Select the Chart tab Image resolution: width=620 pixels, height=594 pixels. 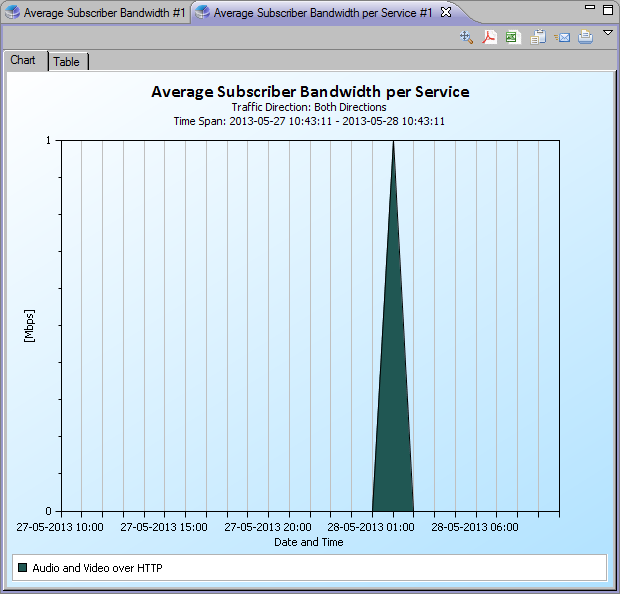[x=25, y=61]
